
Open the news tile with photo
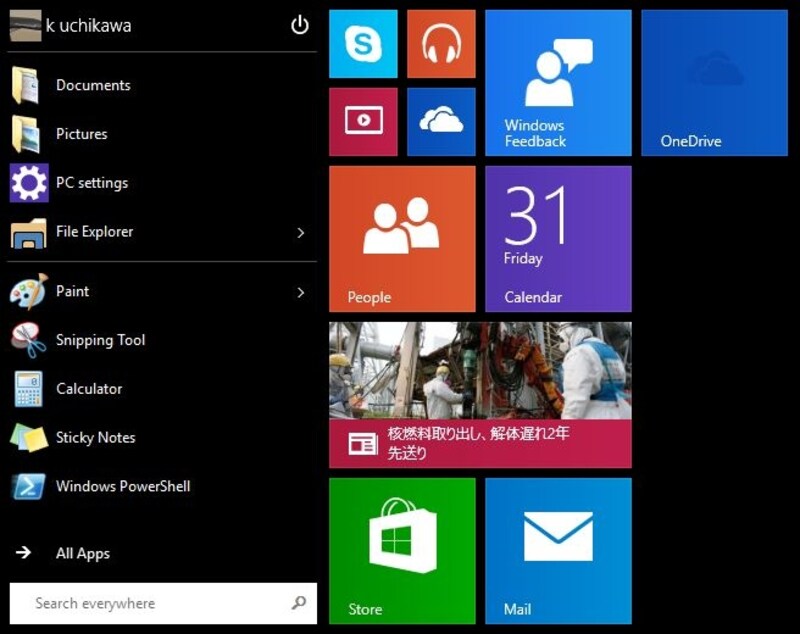[x=480, y=394]
